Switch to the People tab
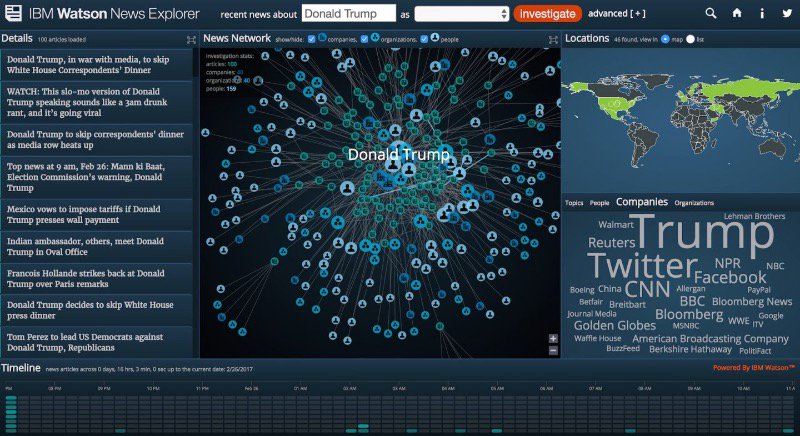The width and height of the screenshot is (800, 436). [599, 203]
